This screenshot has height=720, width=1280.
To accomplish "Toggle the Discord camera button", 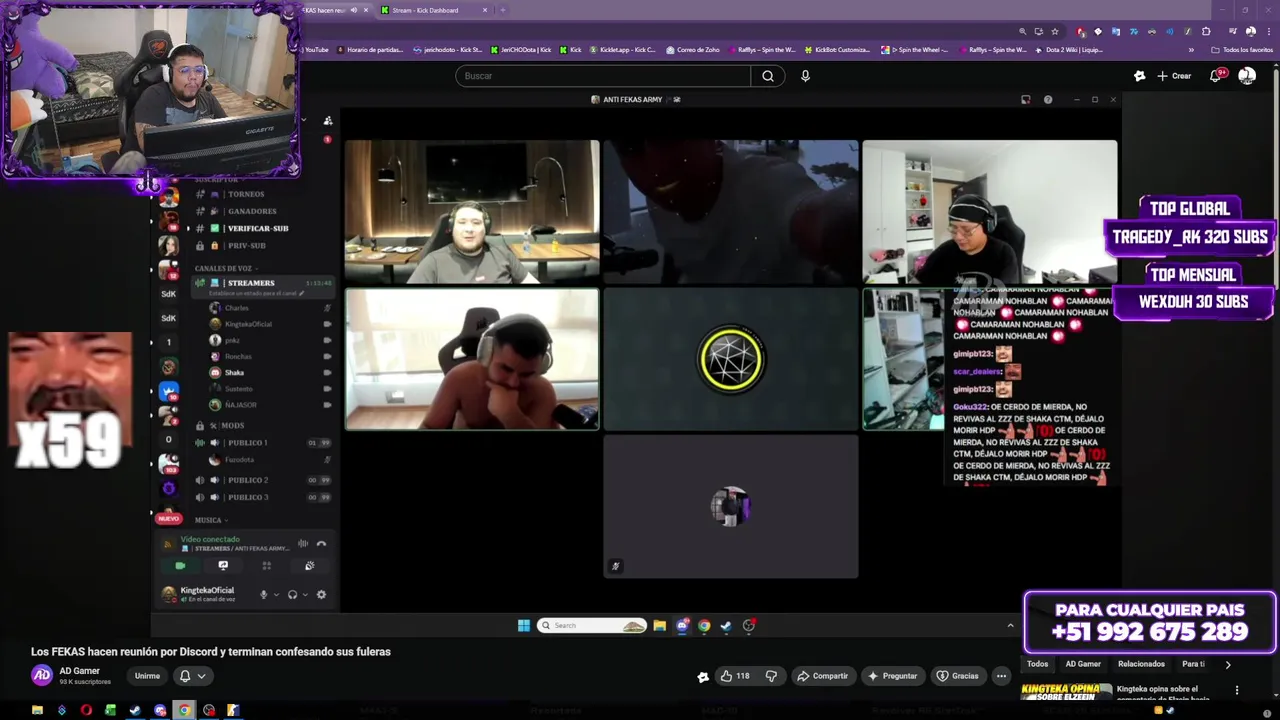I will click(x=180, y=566).
